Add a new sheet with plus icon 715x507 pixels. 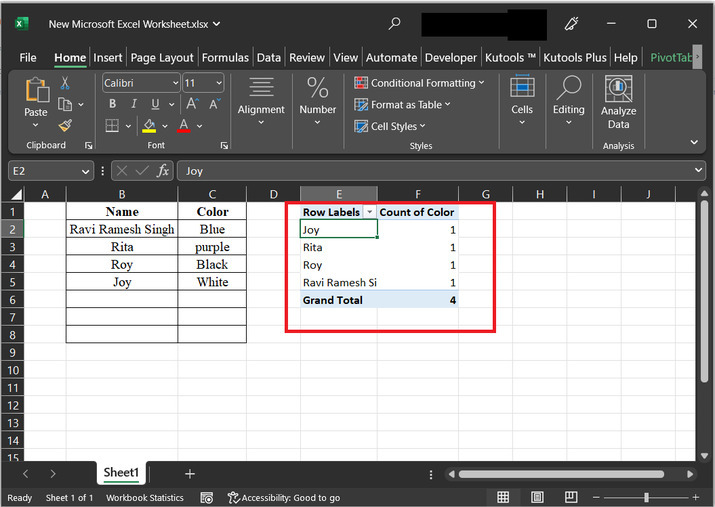point(189,473)
